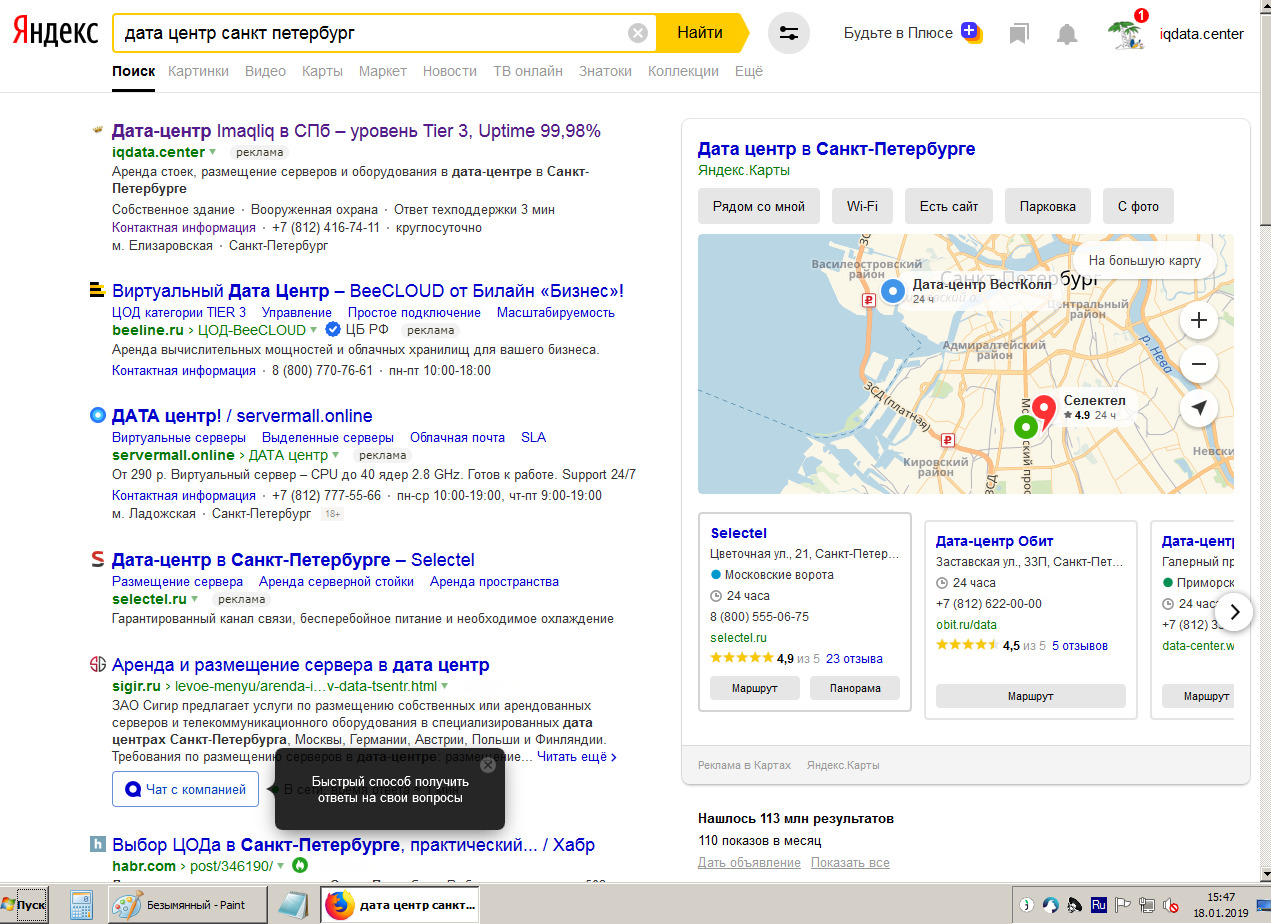Toggle Wi-Fi filter

click(862, 206)
